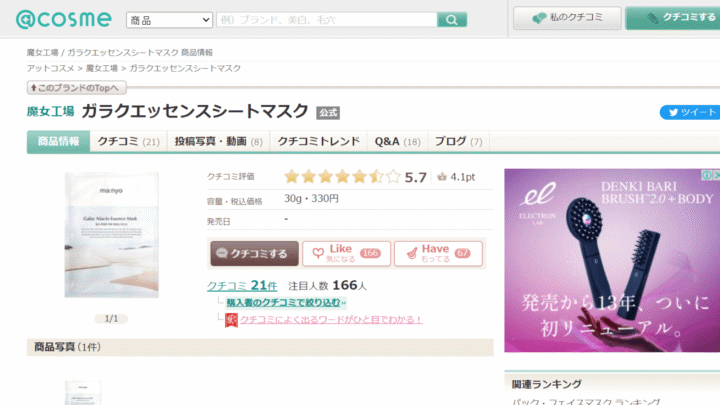The image size is (720, 405).
Task: Open the 商品 search category dropdown
Action: pos(169,20)
